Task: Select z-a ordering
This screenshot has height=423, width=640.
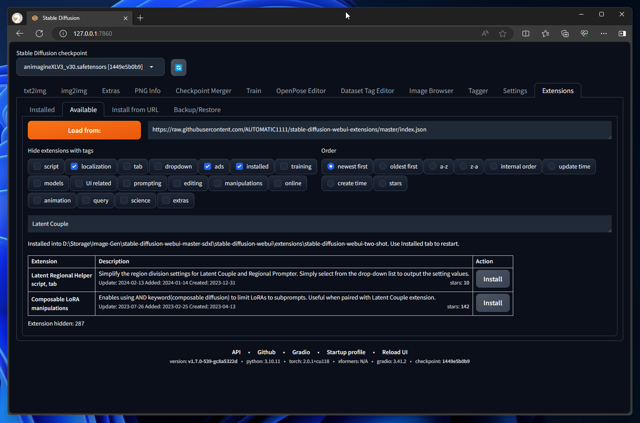Action: click(x=463, y=167)
